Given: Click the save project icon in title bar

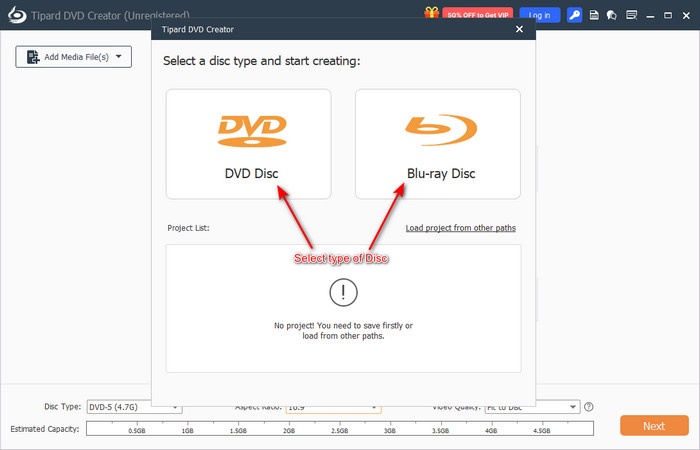Looking at the screenshot, I should pos(594,15).
